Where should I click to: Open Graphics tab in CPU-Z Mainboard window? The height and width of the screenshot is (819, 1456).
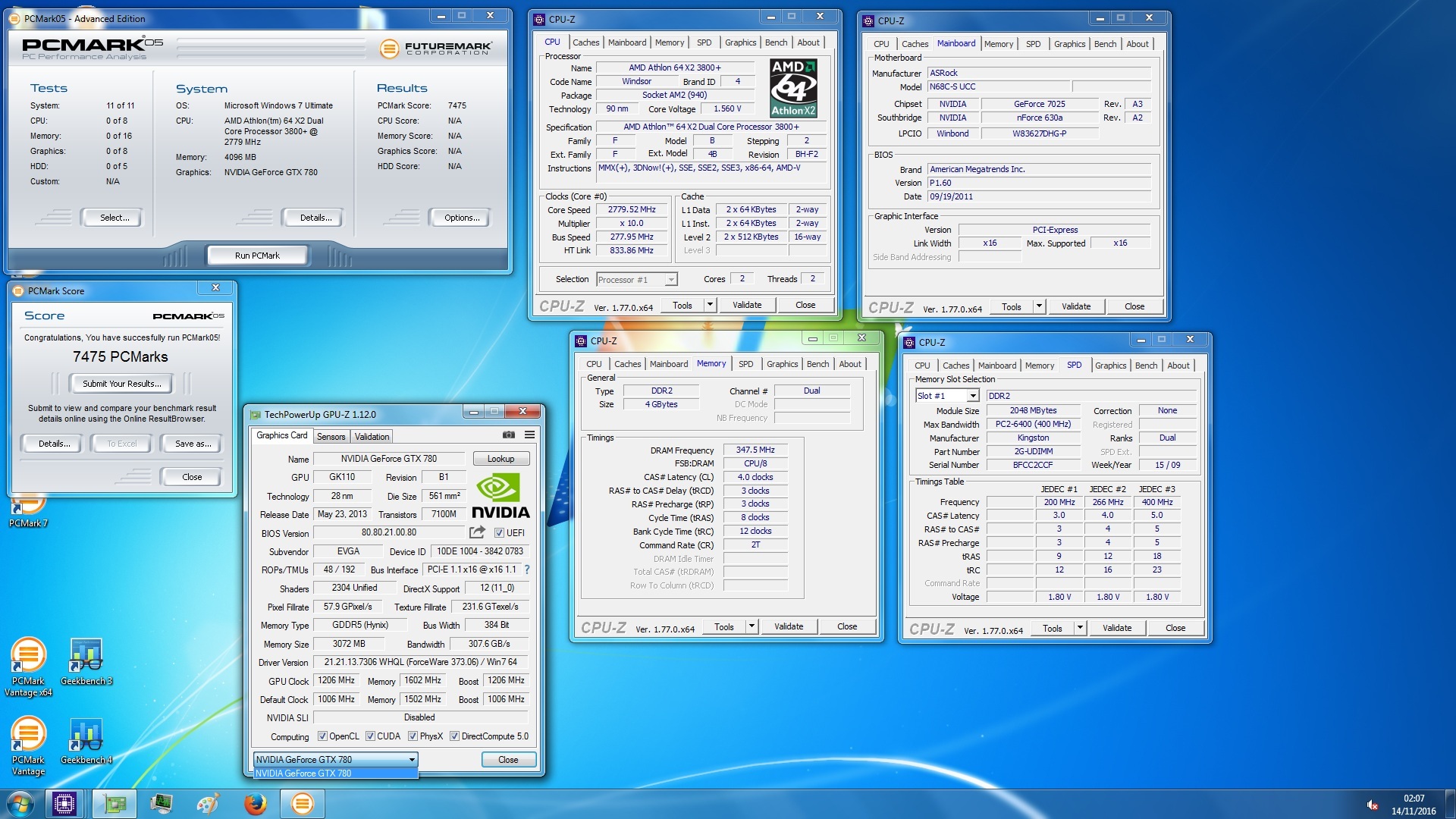(x=1069, y=44)
